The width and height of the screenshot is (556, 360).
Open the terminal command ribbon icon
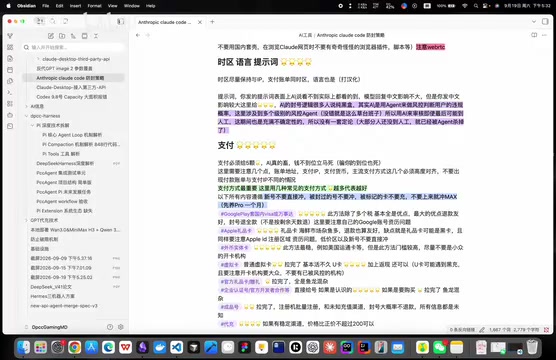(x=10, y=93)
